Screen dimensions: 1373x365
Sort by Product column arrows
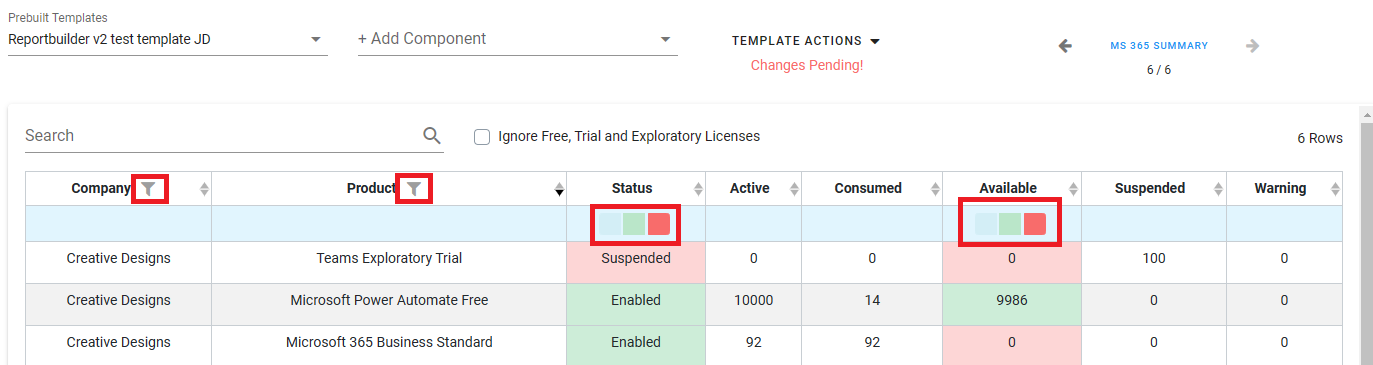click(x=559, y=189)
